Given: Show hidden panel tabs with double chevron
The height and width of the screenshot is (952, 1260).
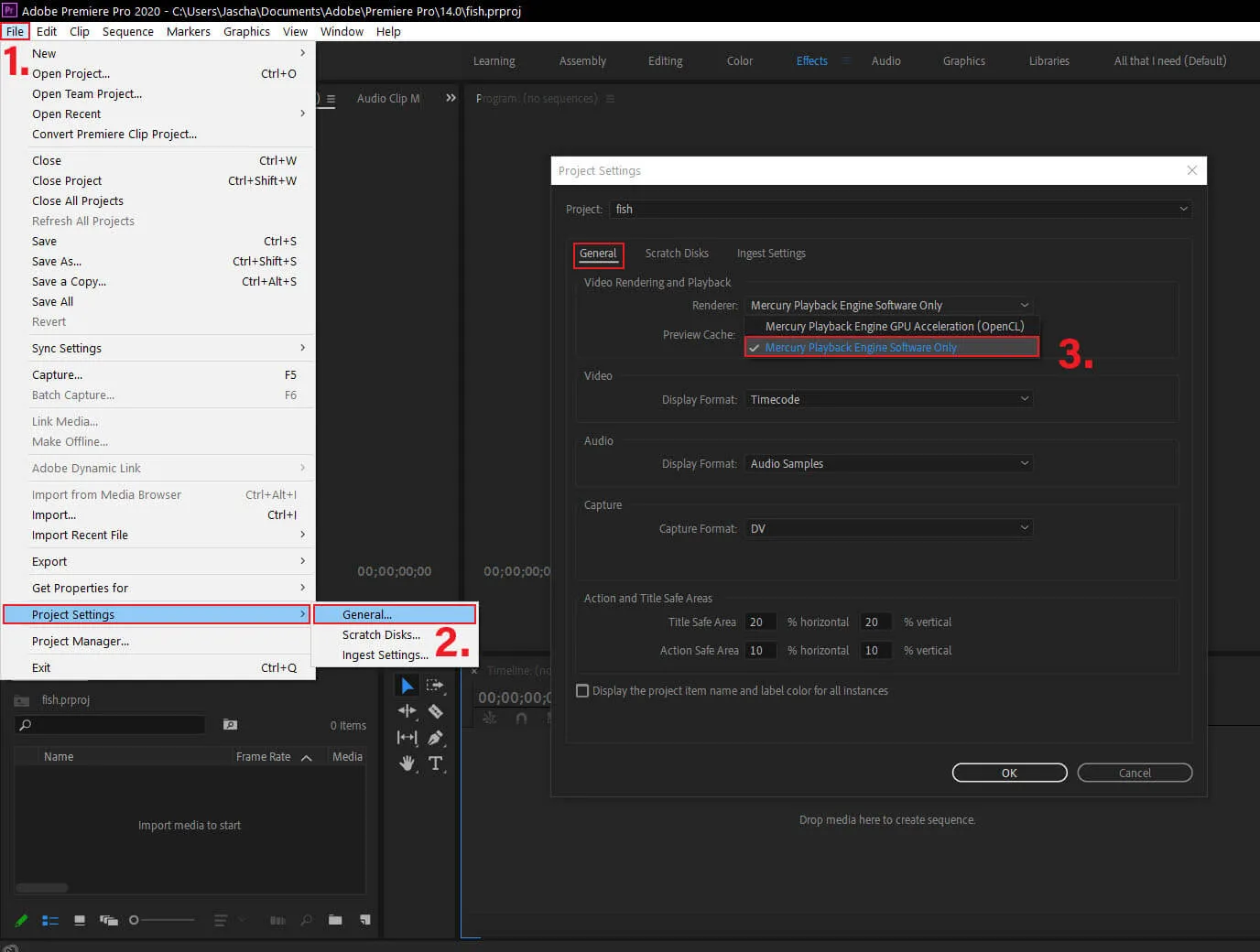Looking at the screenshot, I should [451, 98].
